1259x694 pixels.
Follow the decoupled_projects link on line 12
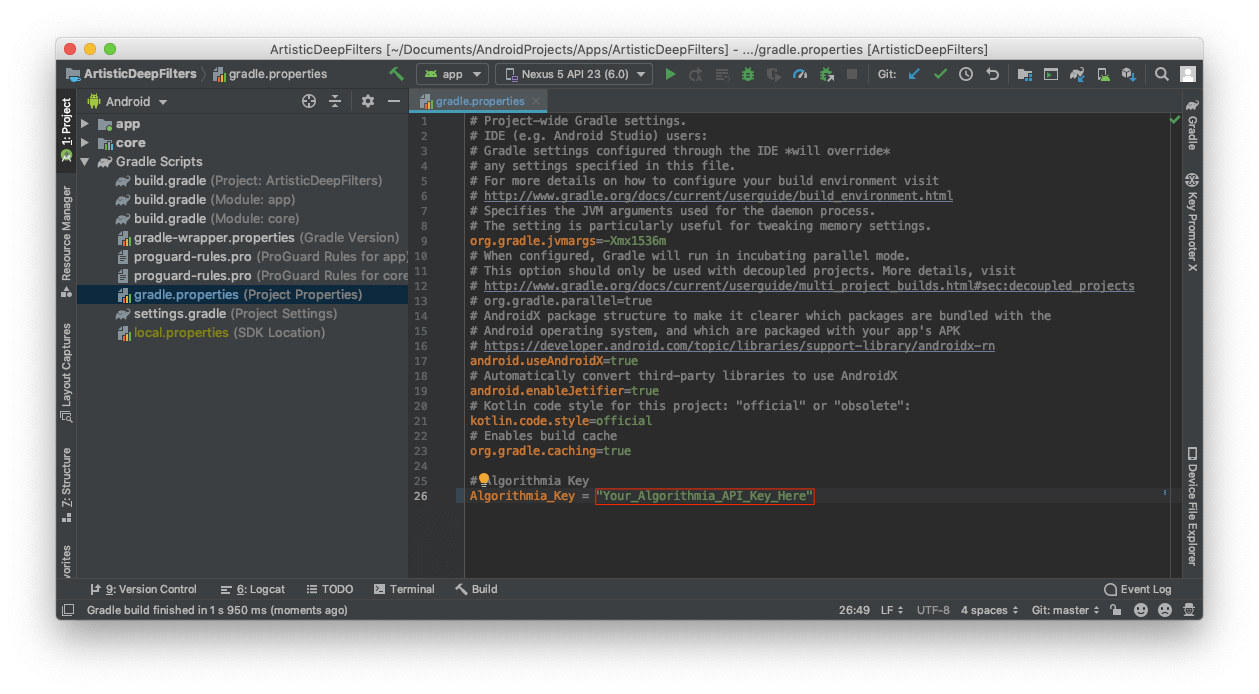click(809, 286)
